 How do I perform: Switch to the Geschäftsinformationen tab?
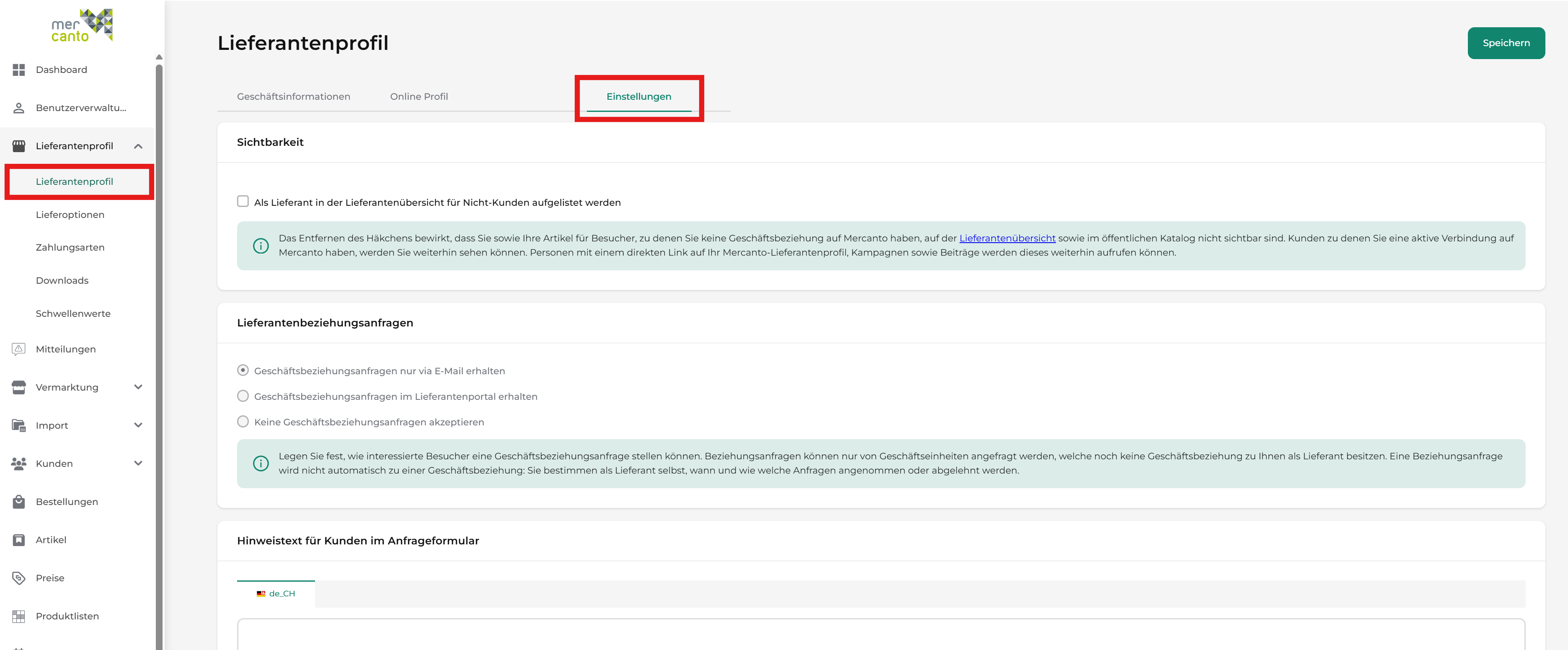coord(293,96)
